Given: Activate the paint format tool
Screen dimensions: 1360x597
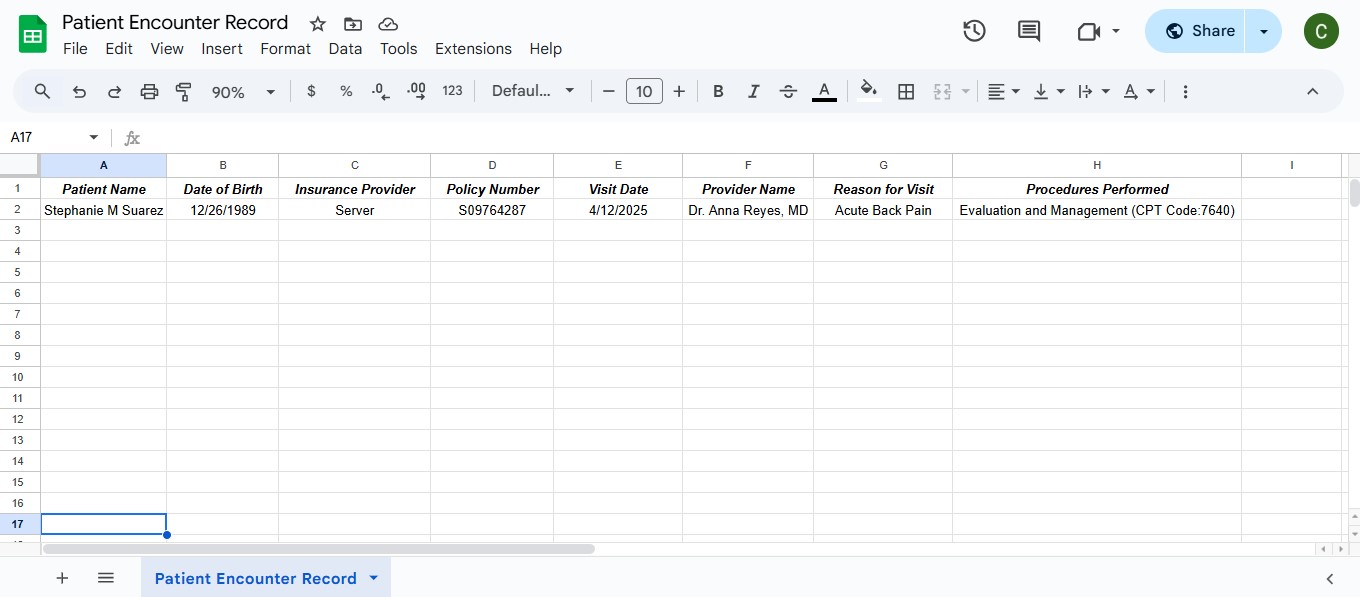Looking at the screenshot, I should (184, 91).
